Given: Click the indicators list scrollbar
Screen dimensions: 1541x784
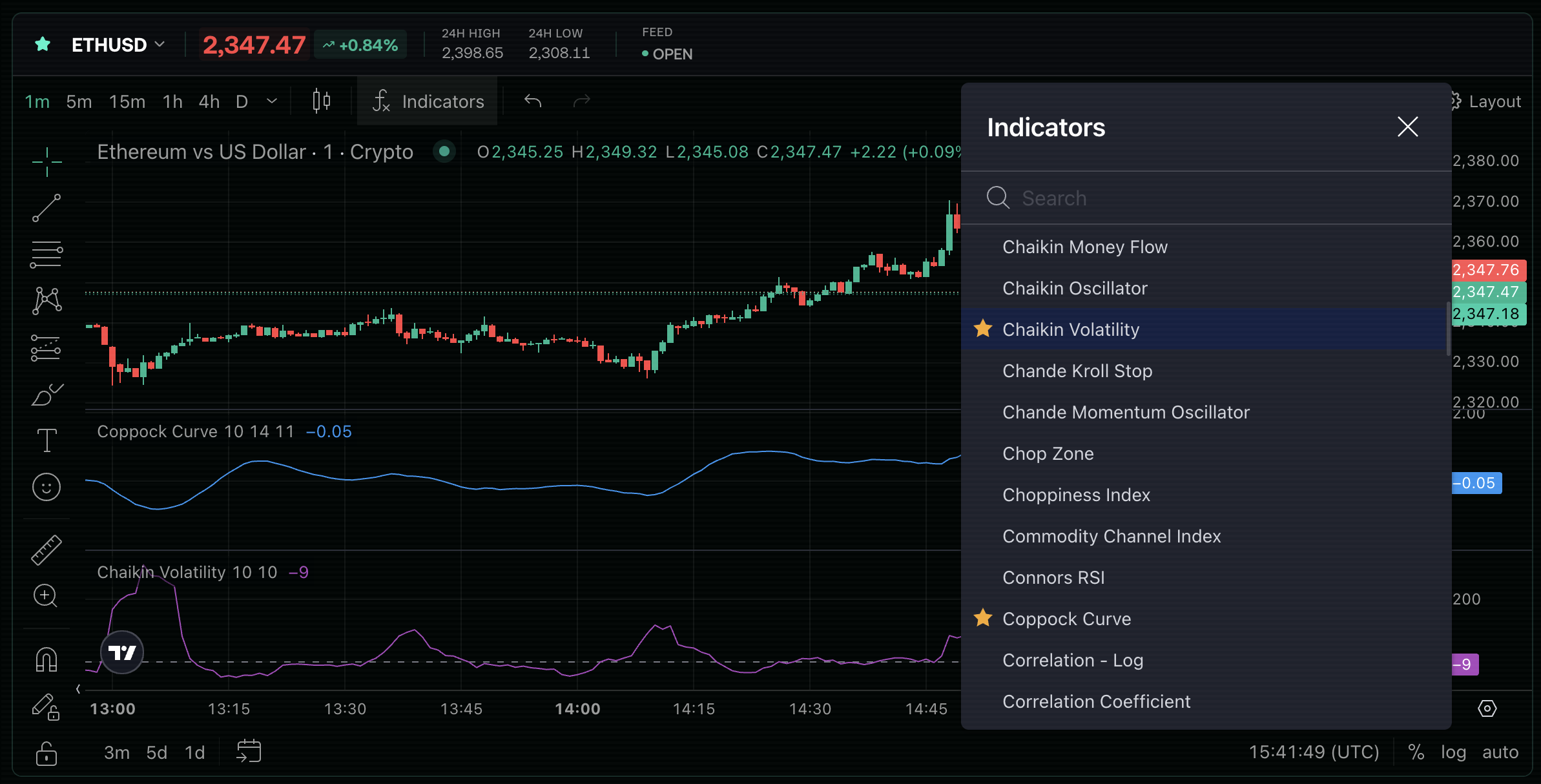Looking at the screenshot, I should click(1448, 329).
